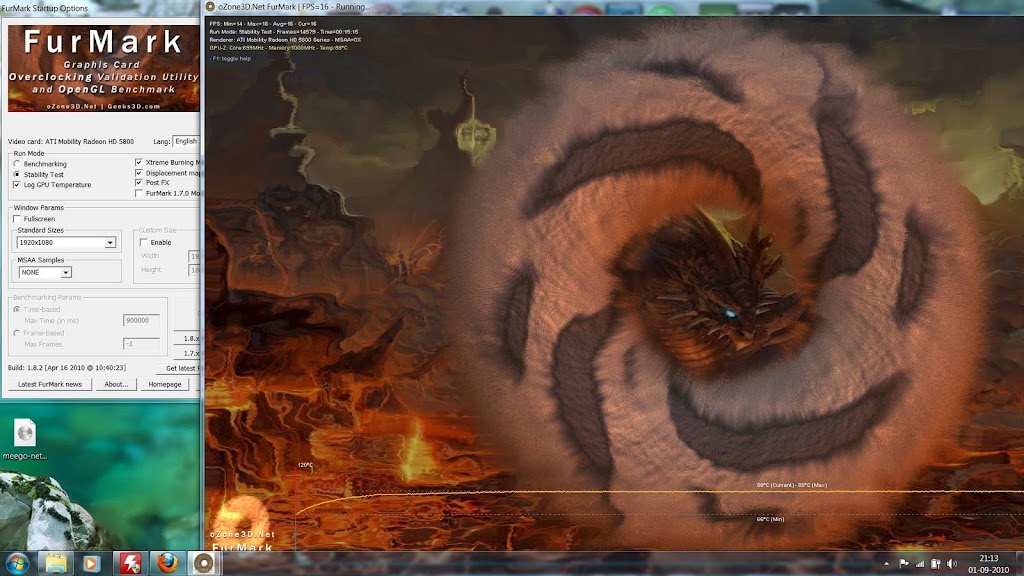This screenshot has width=1024, height=576.
Task: Toggle the Post FX checkbox
Action: [x=138, y=183]
